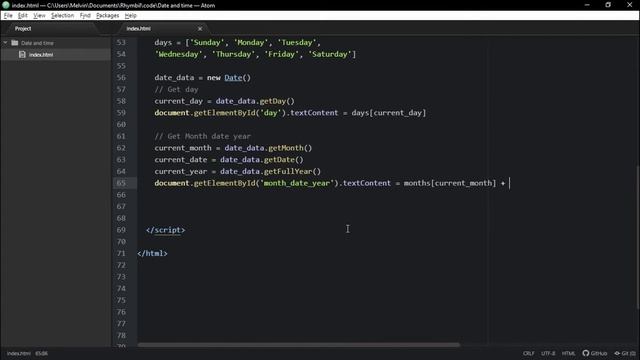The image size is (640, 360).
Task: Click the script closing tag on line 69
Action: [165, 230]
